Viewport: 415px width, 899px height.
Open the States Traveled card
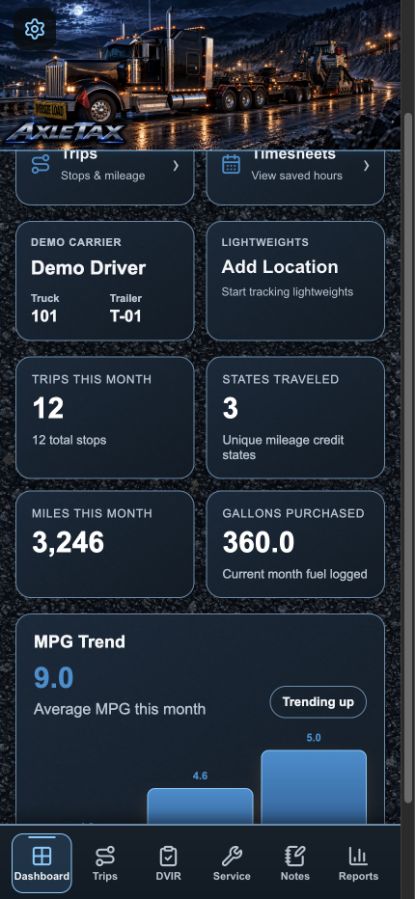(x=295, y=417)
